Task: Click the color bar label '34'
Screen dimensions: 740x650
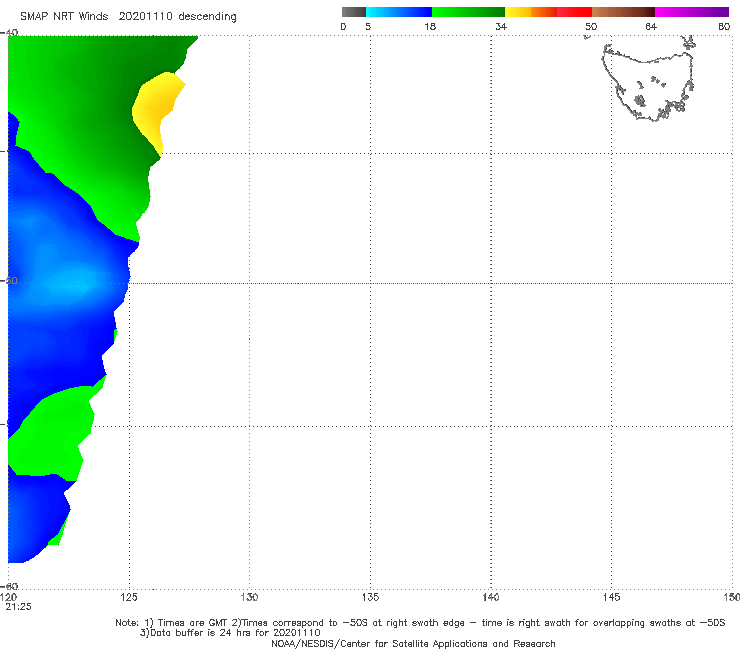Action: (501, 26)
